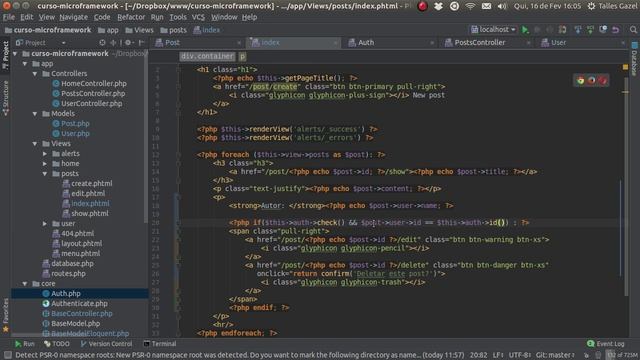The height and width of the screenshot is (360, 640).
Task: Open the Structure side tool window
Action: click(5, 98)
